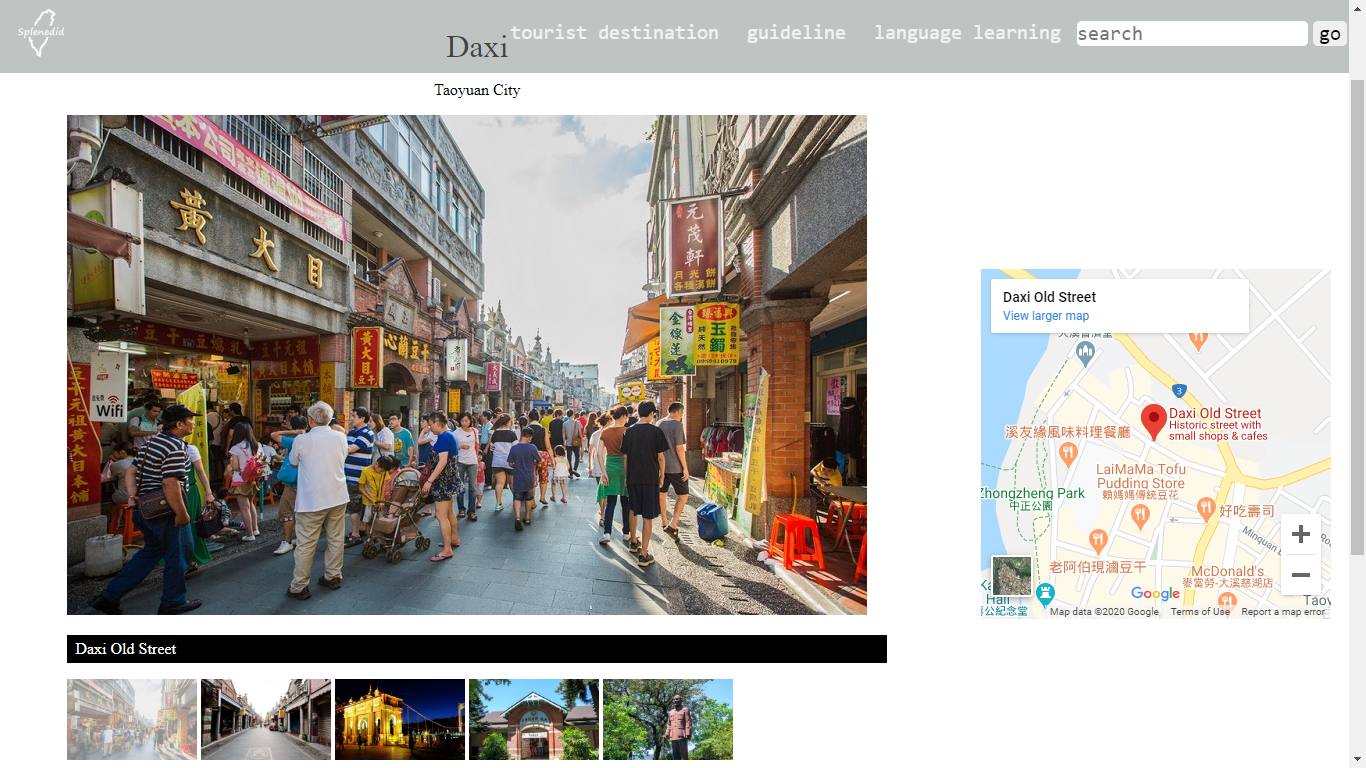Select the illuminated bridge night thumbnail

400,719
